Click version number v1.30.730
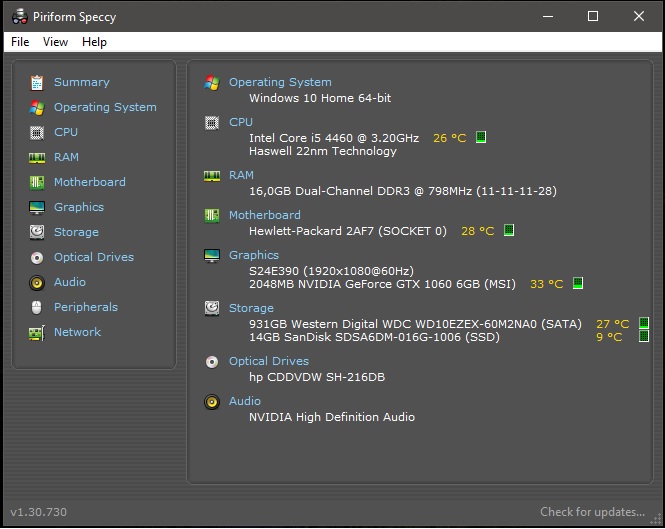This screenshot has height=529, width=665. pyautogui.click(x=39, y=512)
